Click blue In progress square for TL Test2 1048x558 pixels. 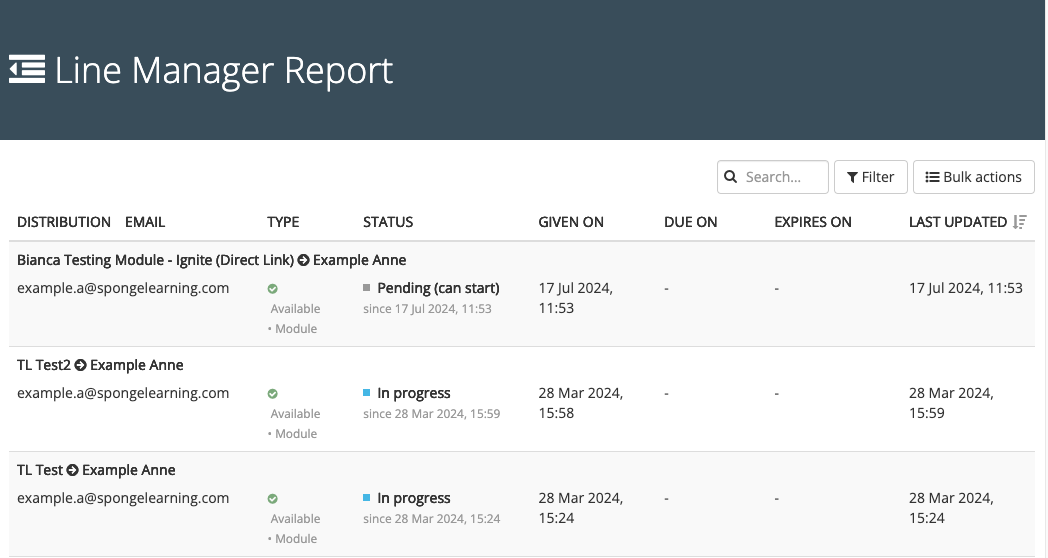(367, 393)
